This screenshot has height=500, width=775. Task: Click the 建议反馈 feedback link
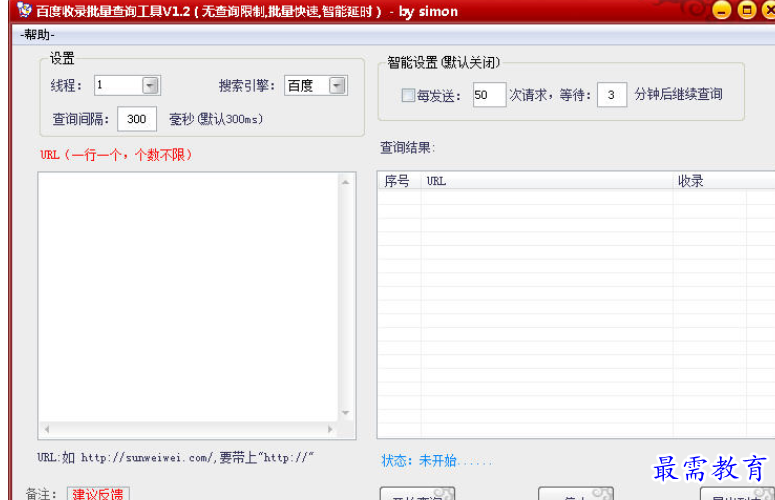[x=98, y=494]
